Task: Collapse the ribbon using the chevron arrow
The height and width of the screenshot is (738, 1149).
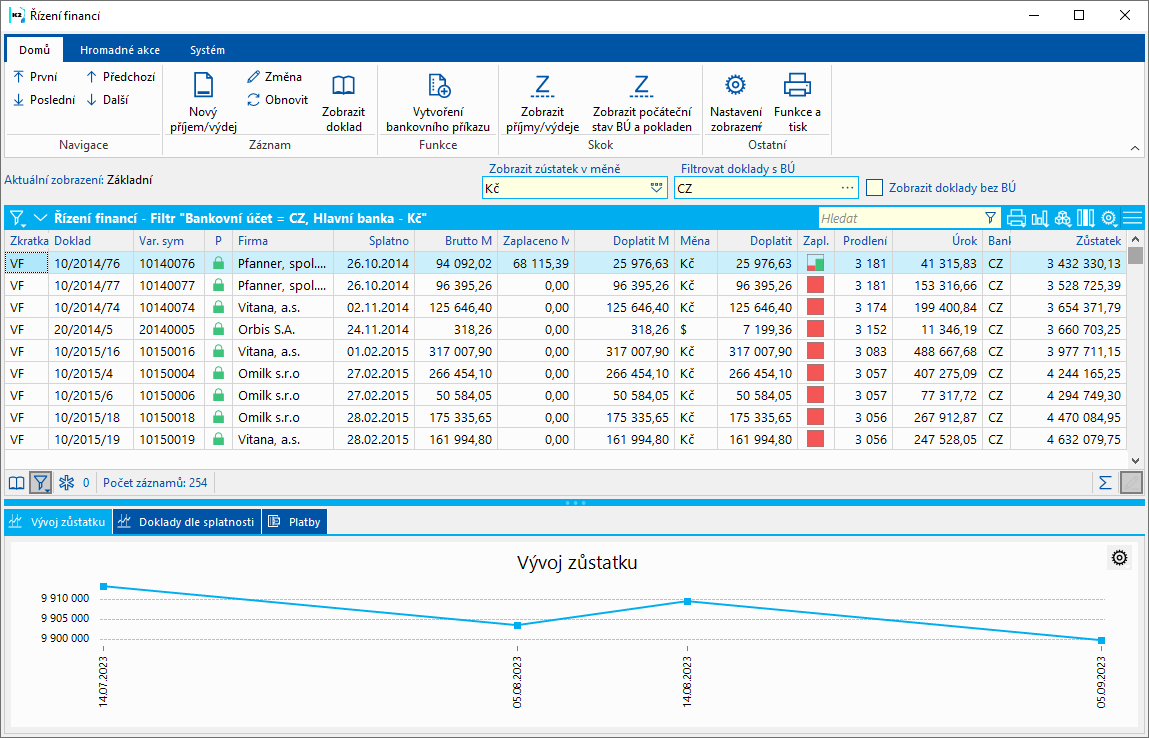Action: pos(1135,148)
